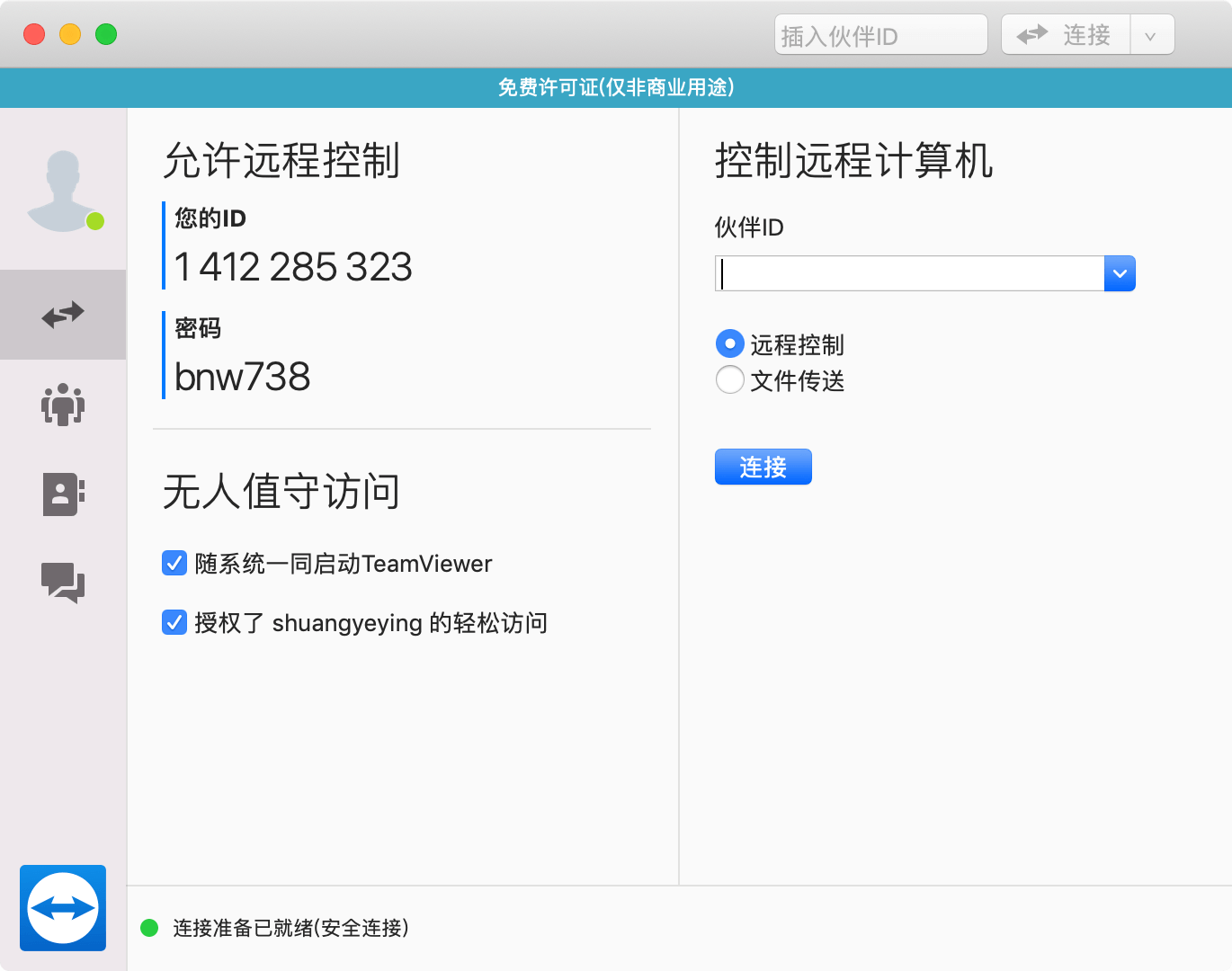Select the remote control arrows sidebar tab
The width and height of the screenshot is (1232, 971).
coord(63,315)
